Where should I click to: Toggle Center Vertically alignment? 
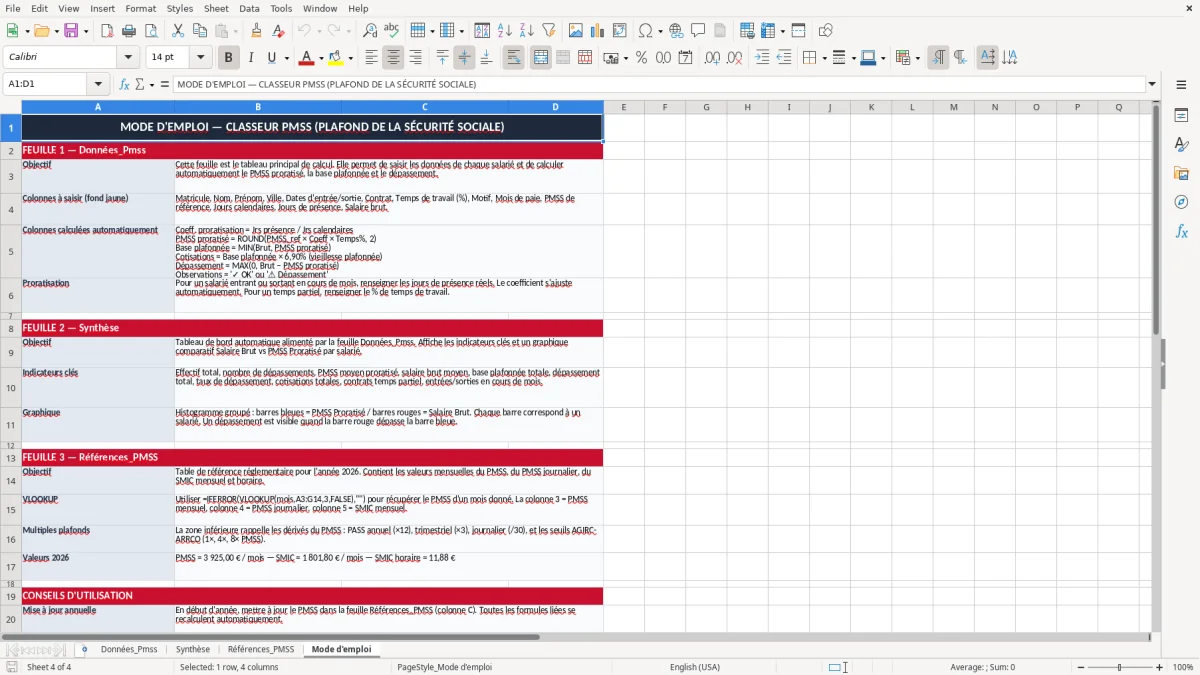(463, 58)
